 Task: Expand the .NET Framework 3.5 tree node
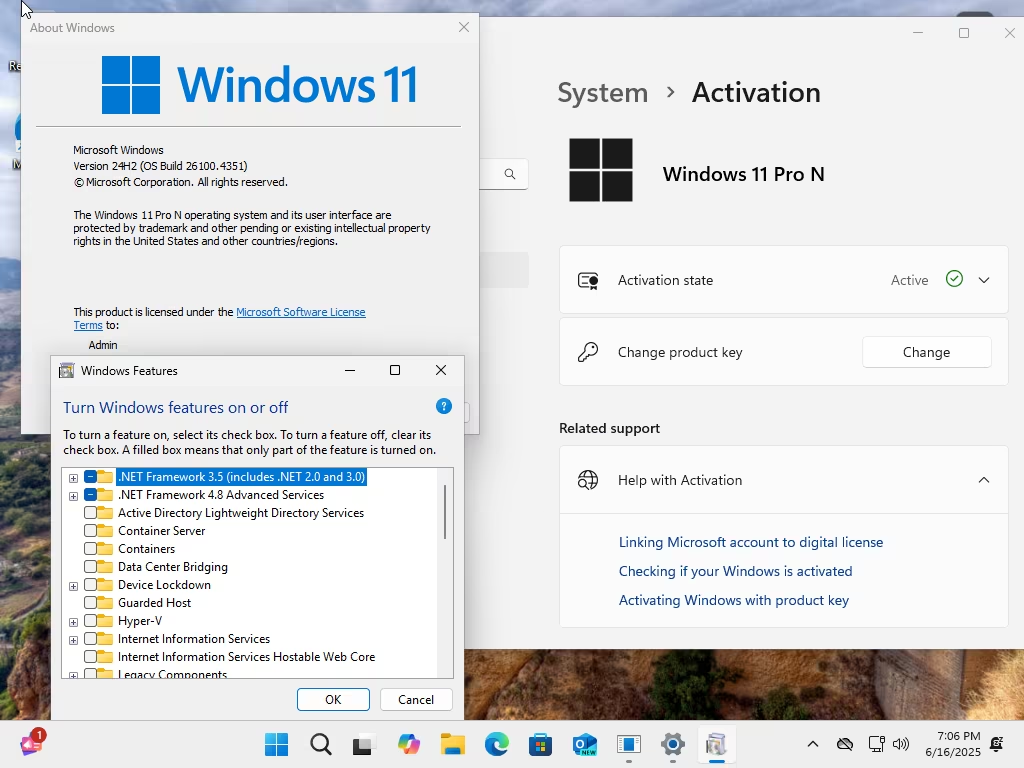pyautogui.click(x=73, y=478)
